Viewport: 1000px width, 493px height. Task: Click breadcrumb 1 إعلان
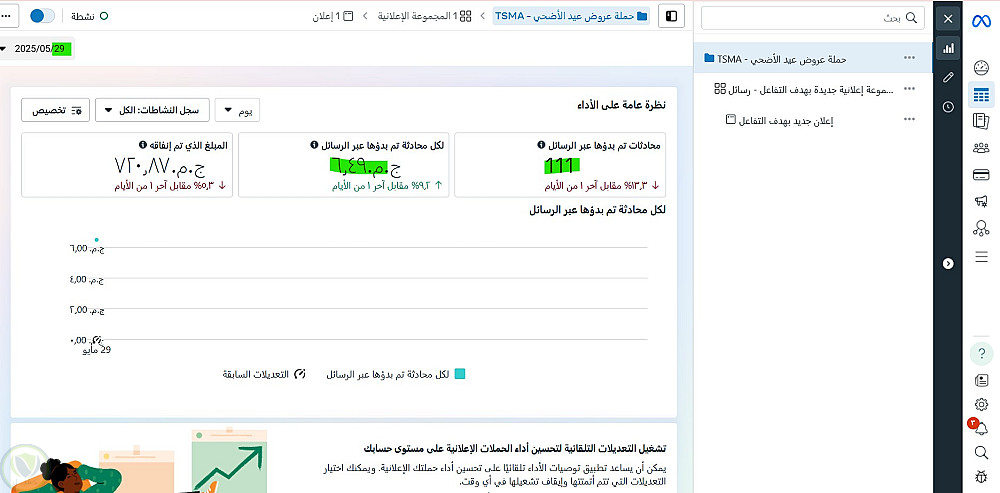click(332, 16)
